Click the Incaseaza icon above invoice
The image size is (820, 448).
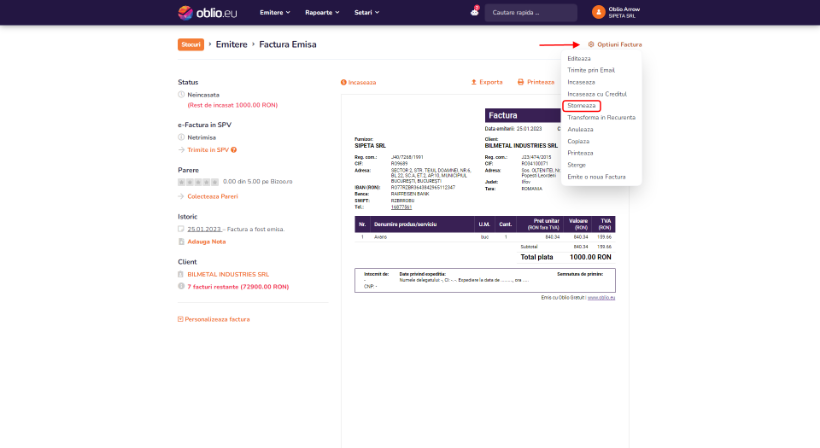coord(343,82)
